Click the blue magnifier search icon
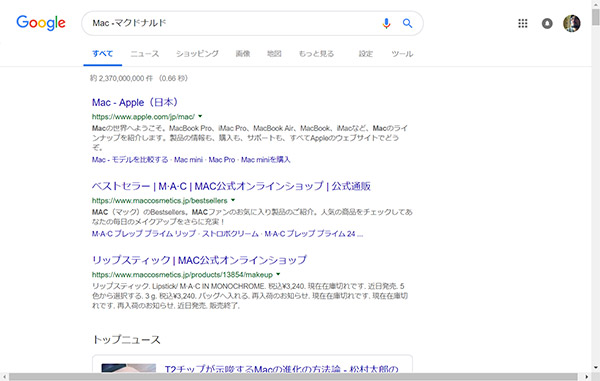The width and height of the screenshot is (600, 381). tap(408, 23)
